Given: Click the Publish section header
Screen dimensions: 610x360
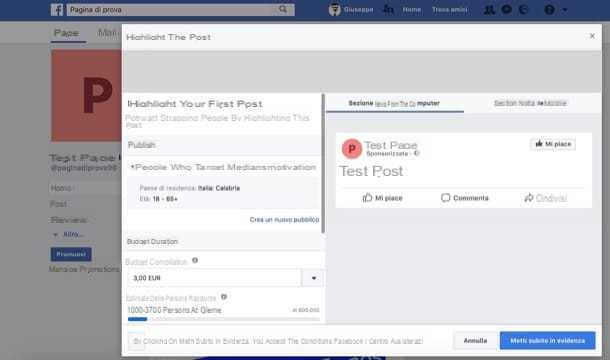Looking at the screenshot, I should pos(142,145).
